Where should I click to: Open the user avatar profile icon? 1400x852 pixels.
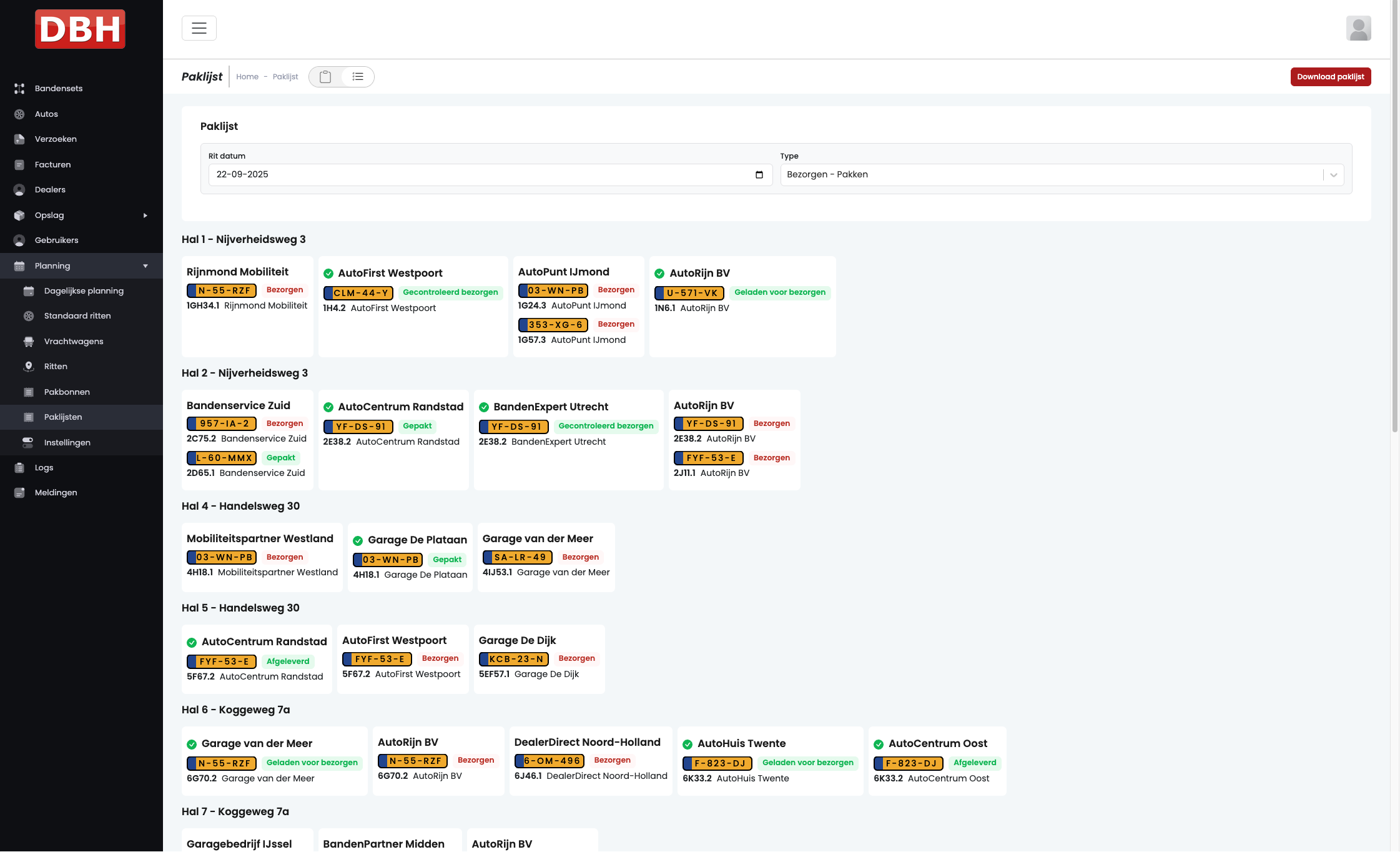tap(1358, 28)
